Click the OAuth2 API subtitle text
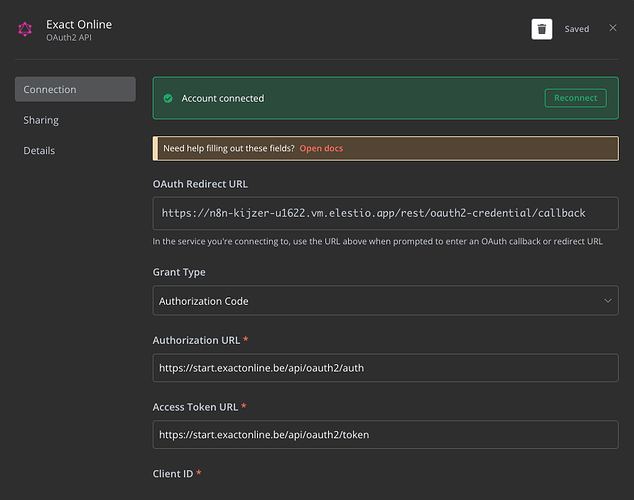Image resolution: width=634 pixels, height=500 pixels. (69, 38)
